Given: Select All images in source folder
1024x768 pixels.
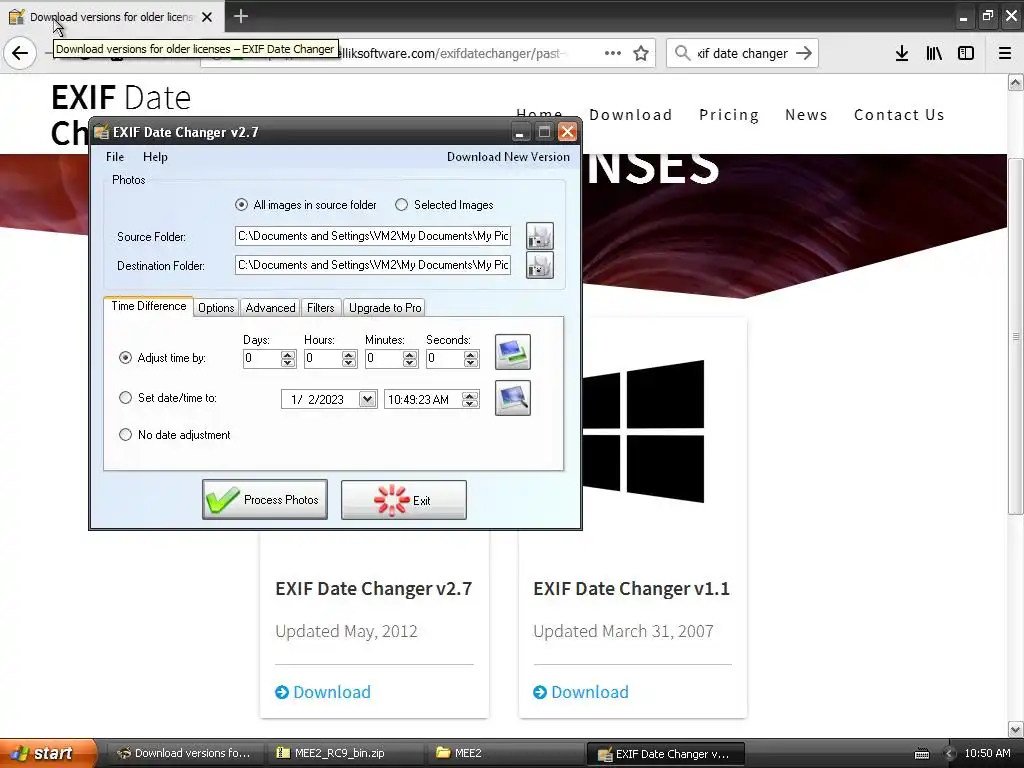Looking at the screenshot, I should (306, 205).
